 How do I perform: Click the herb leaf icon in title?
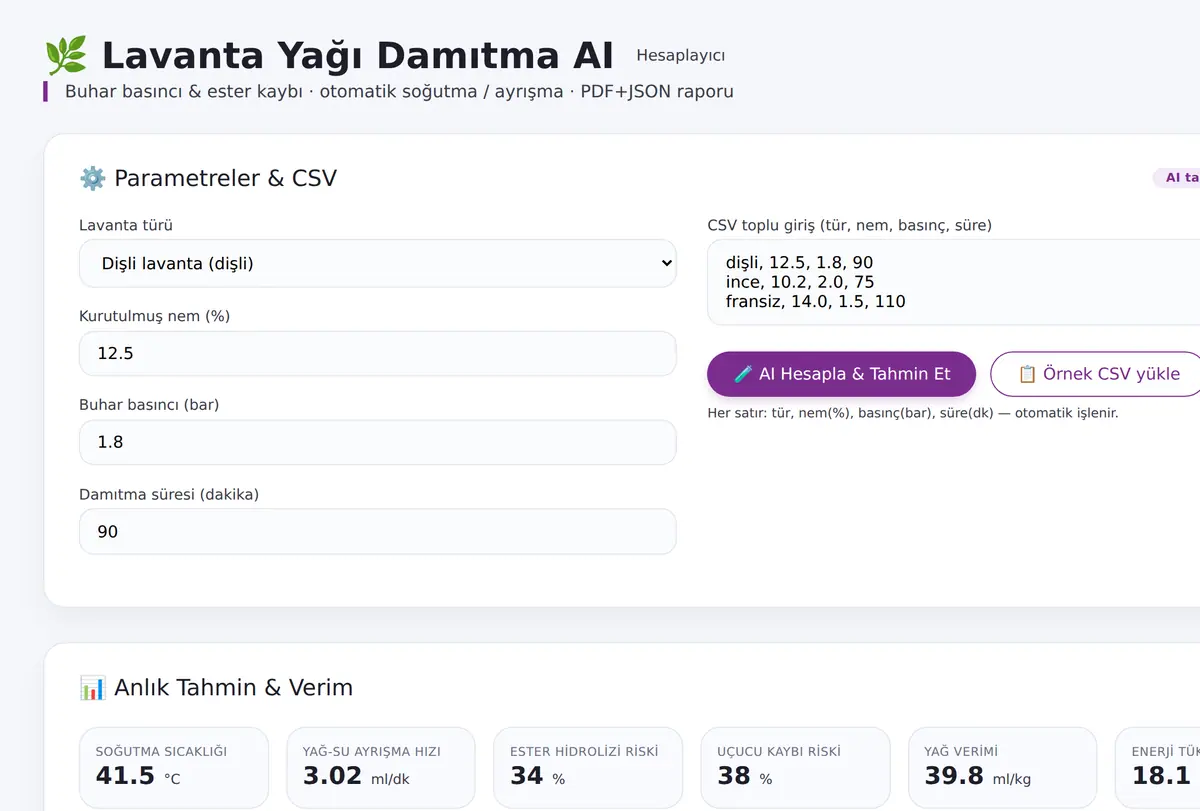coord(67,55)
